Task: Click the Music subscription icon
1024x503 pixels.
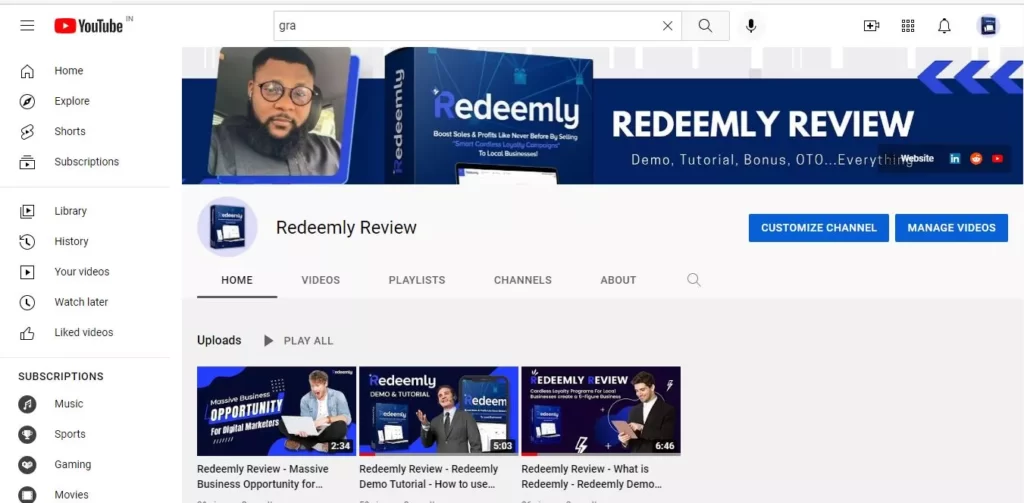Action: tap(27, 404)
